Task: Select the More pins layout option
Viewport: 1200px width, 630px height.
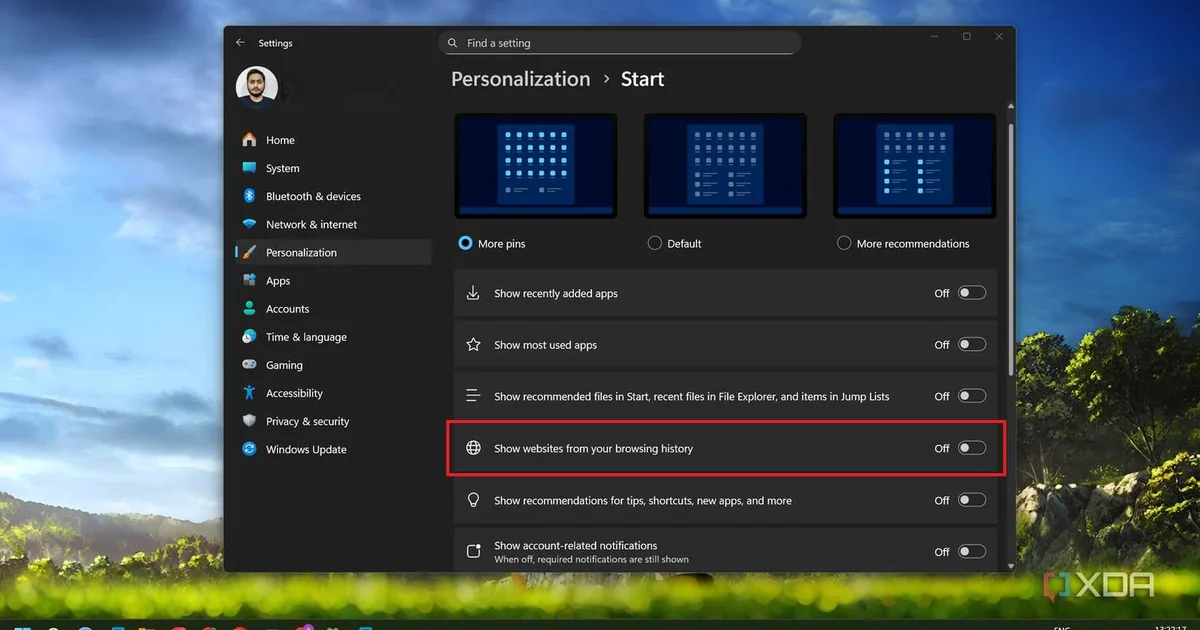Action: tap(465, 243)
